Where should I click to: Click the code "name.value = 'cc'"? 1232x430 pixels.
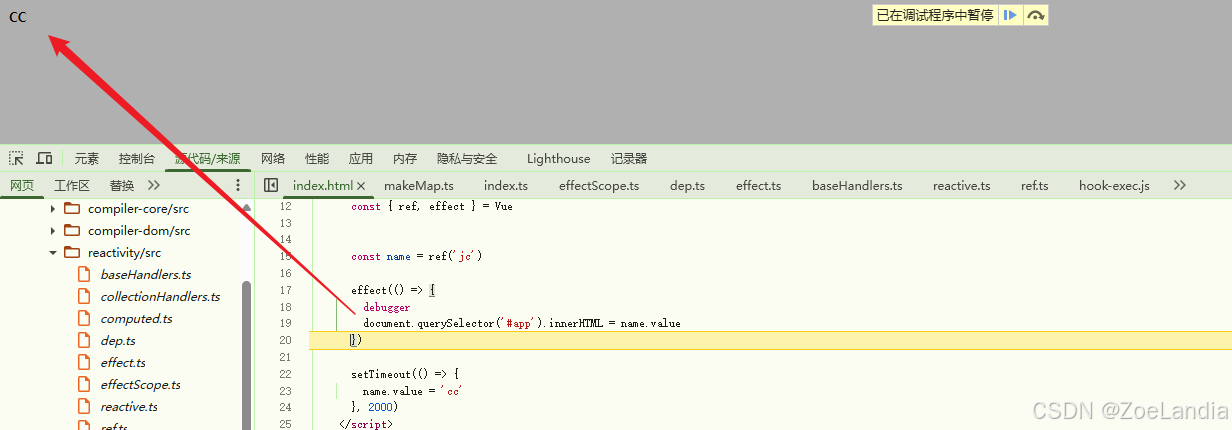[x=413, y=391]
